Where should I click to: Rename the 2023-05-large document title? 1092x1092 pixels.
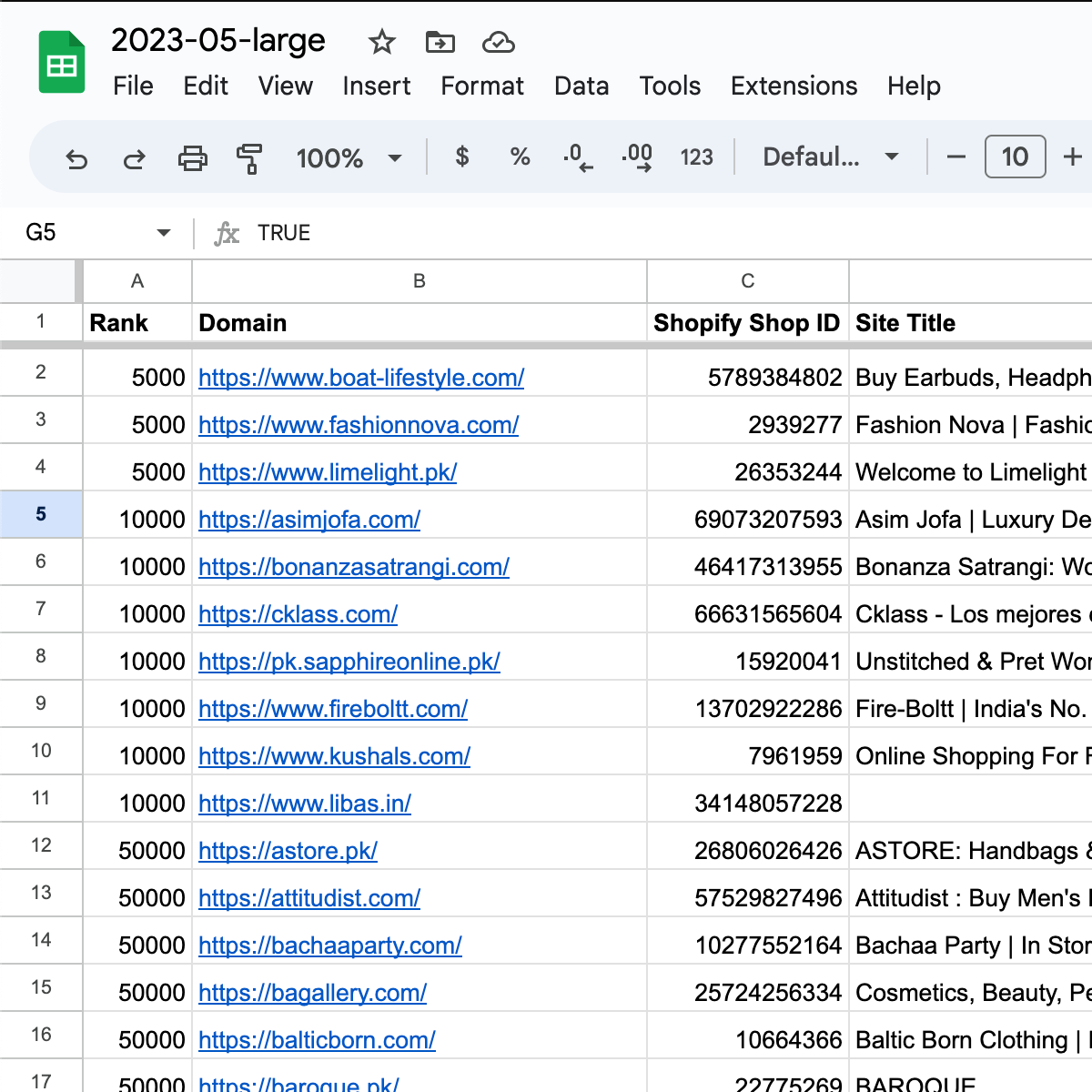(x=218, y=41)
